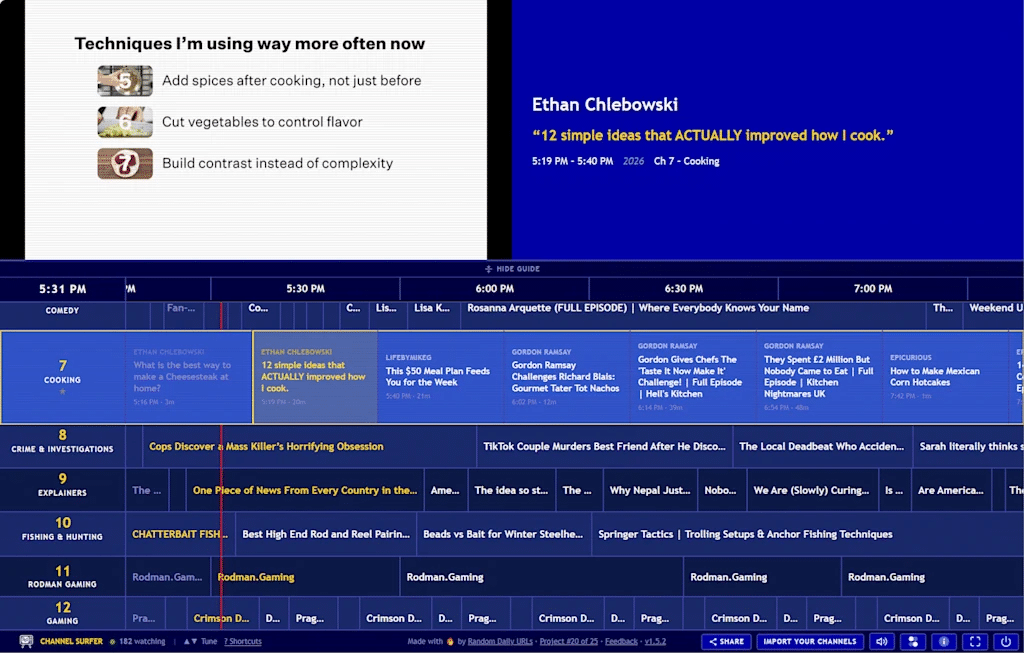This screenshot has height=653, width=1024.
Task: Select channel 10 Fishing & Hunting
Action: coord(63,529)
